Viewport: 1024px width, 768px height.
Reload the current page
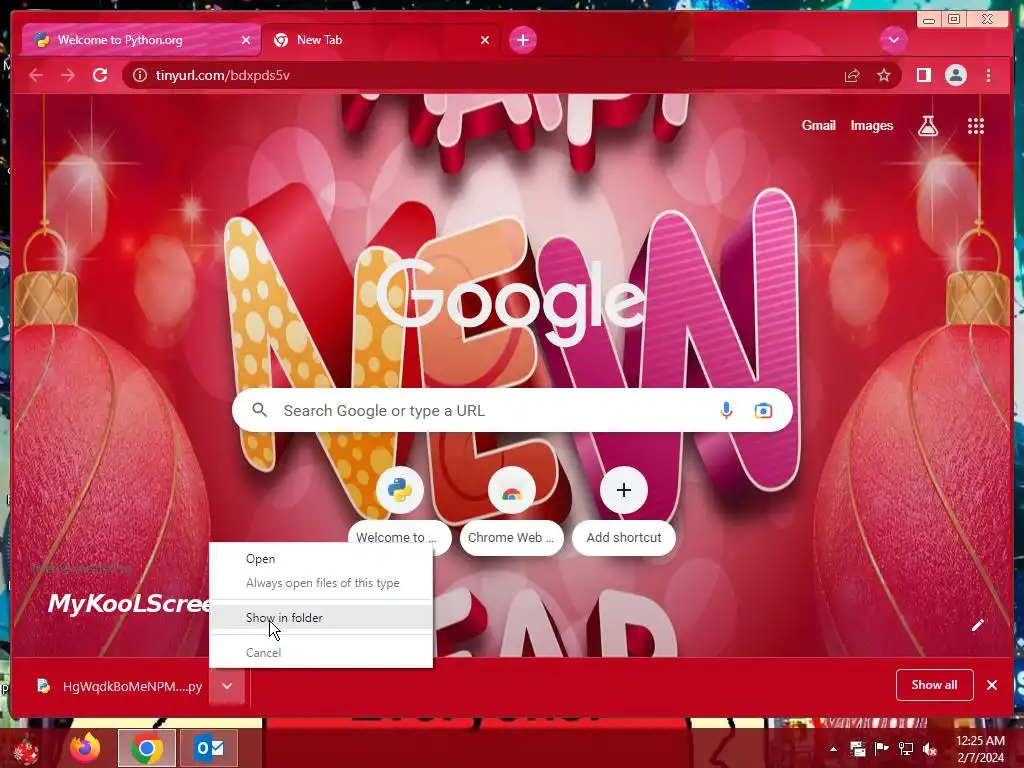(100, 76)
